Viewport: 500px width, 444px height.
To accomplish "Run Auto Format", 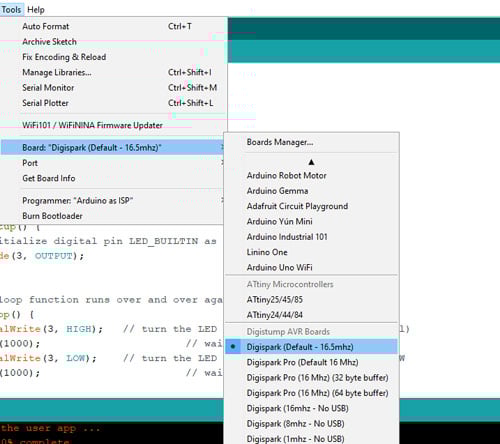I will click(113, 26).
